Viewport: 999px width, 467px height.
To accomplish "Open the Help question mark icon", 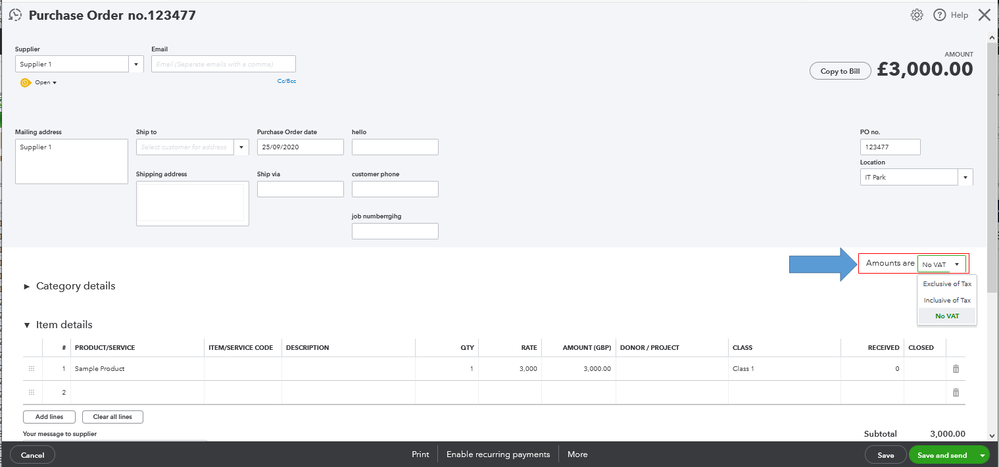I will 939,15.
